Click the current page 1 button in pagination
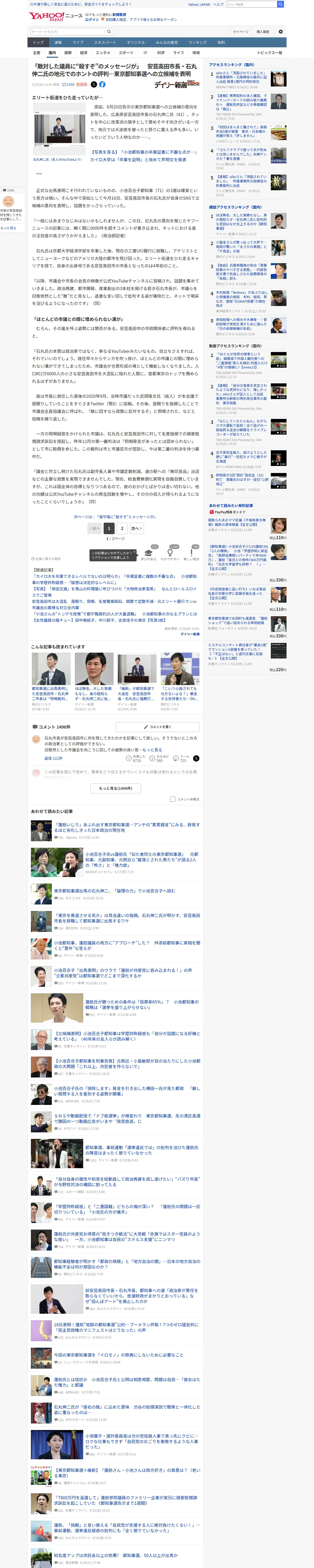The width and height of the screenshot is (314, 1568). (x=109, y=528)
